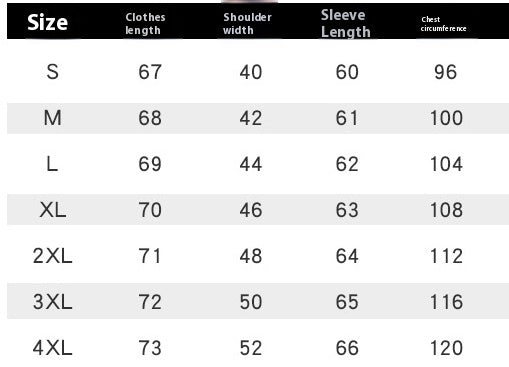Select the M size row label
The height and width of the screenshot is (367, 509).
tap(53, 118)
